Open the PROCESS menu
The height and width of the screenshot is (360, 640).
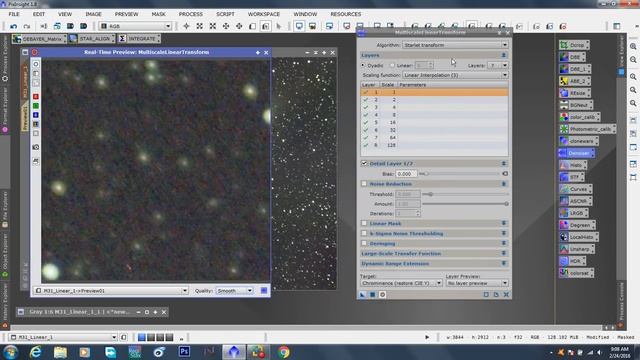(x=191, y=14)
